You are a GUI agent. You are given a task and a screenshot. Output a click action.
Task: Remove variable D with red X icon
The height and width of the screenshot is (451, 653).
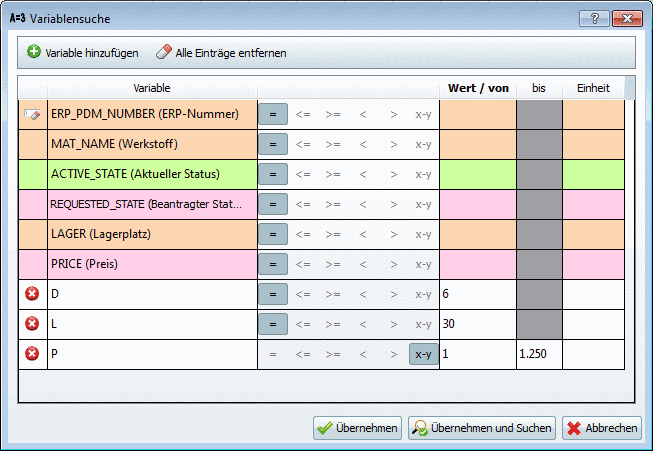pyautogui.click(x=32, y=294)
